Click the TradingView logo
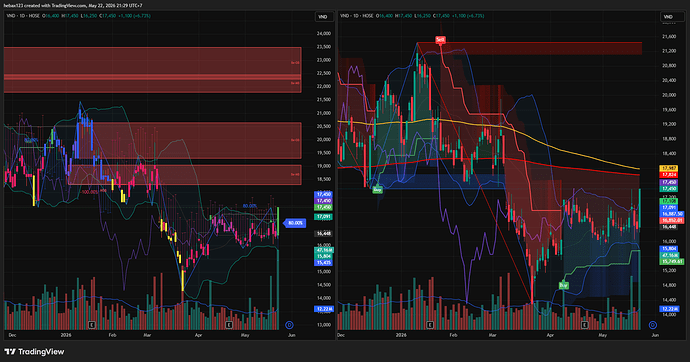Viewport: 690px width, 362px height. pyautogui.click(x=34, y=351)
